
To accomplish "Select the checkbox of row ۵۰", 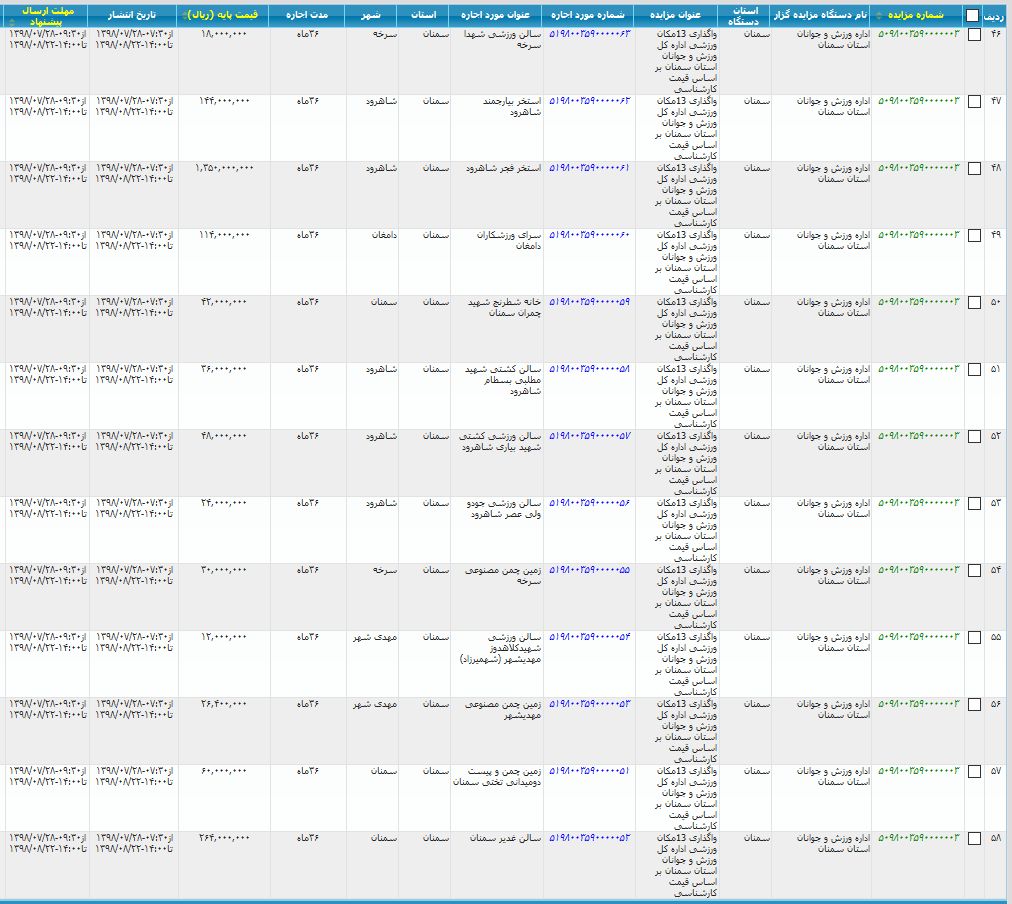I will pyautogui.click(x=974, y=303).
